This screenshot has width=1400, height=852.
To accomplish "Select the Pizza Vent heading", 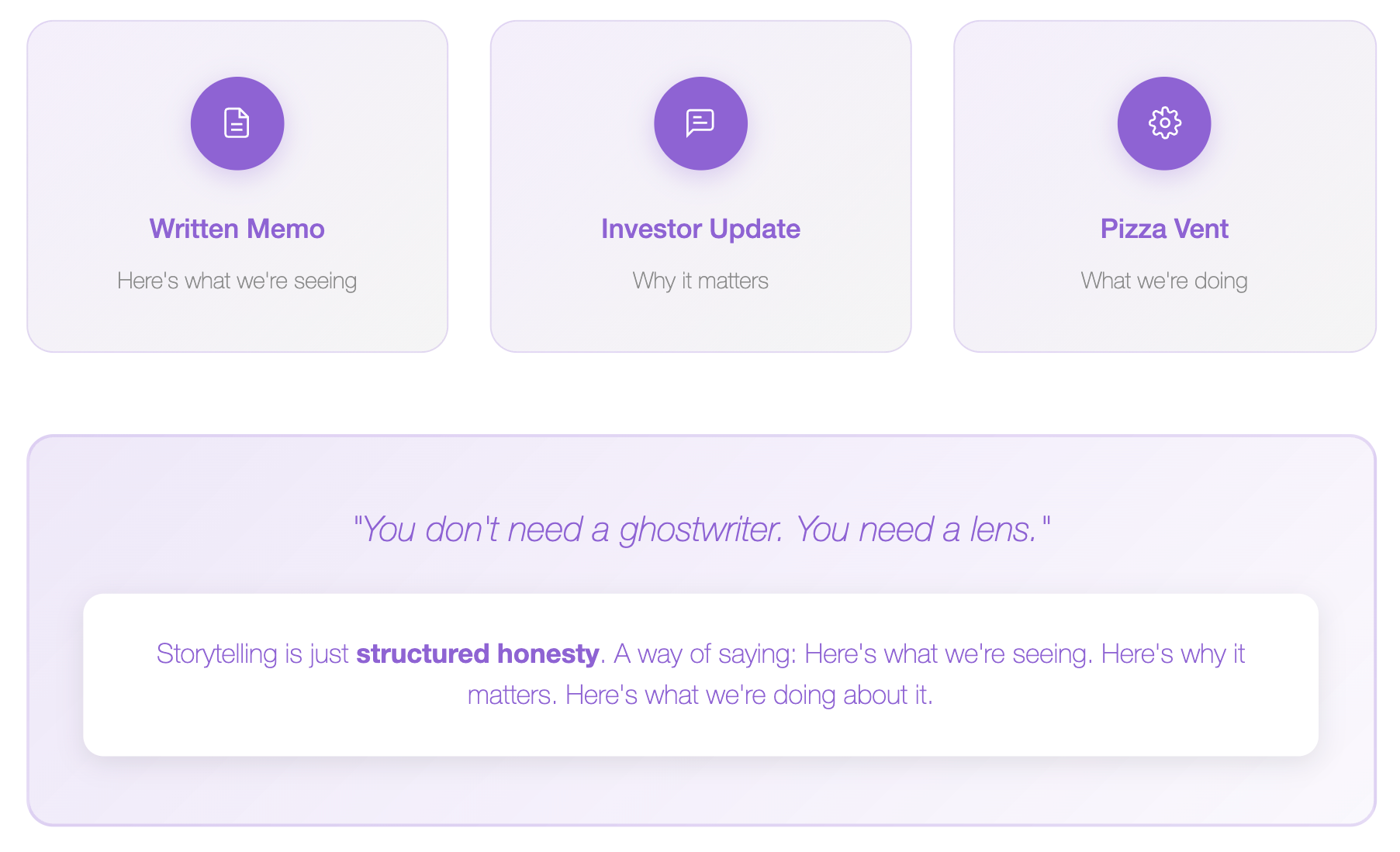I will pyautogui.click(x=1164, y=229).
